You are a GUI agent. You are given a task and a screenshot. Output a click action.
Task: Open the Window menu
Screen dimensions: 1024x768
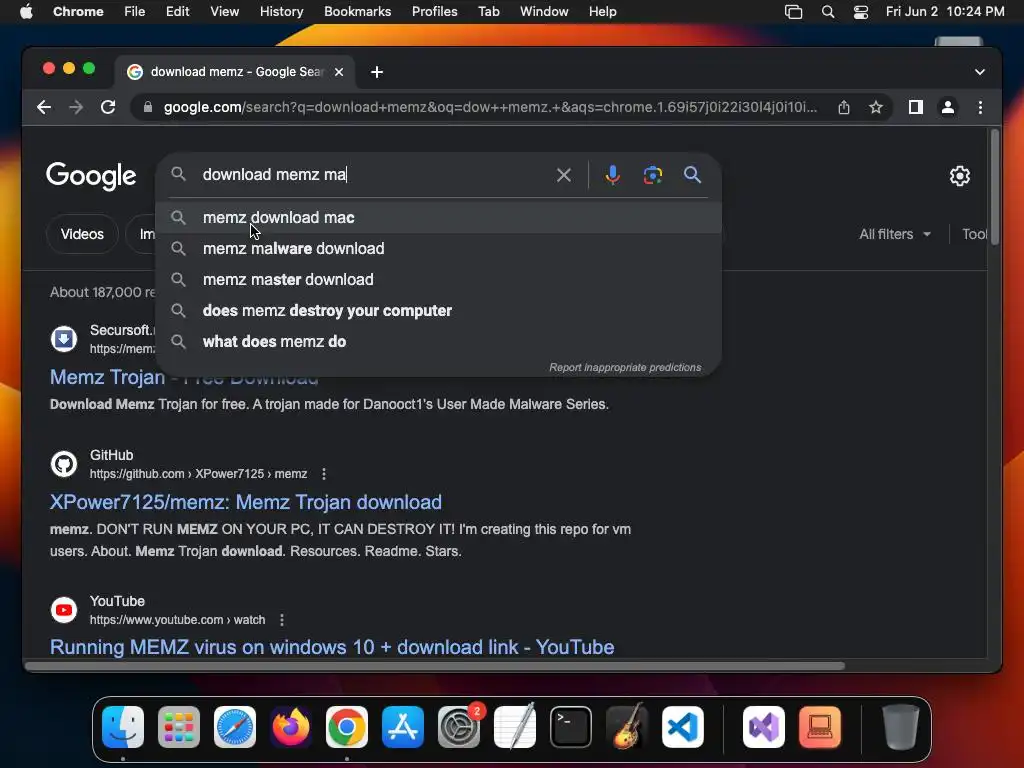[x=544, y=12]
